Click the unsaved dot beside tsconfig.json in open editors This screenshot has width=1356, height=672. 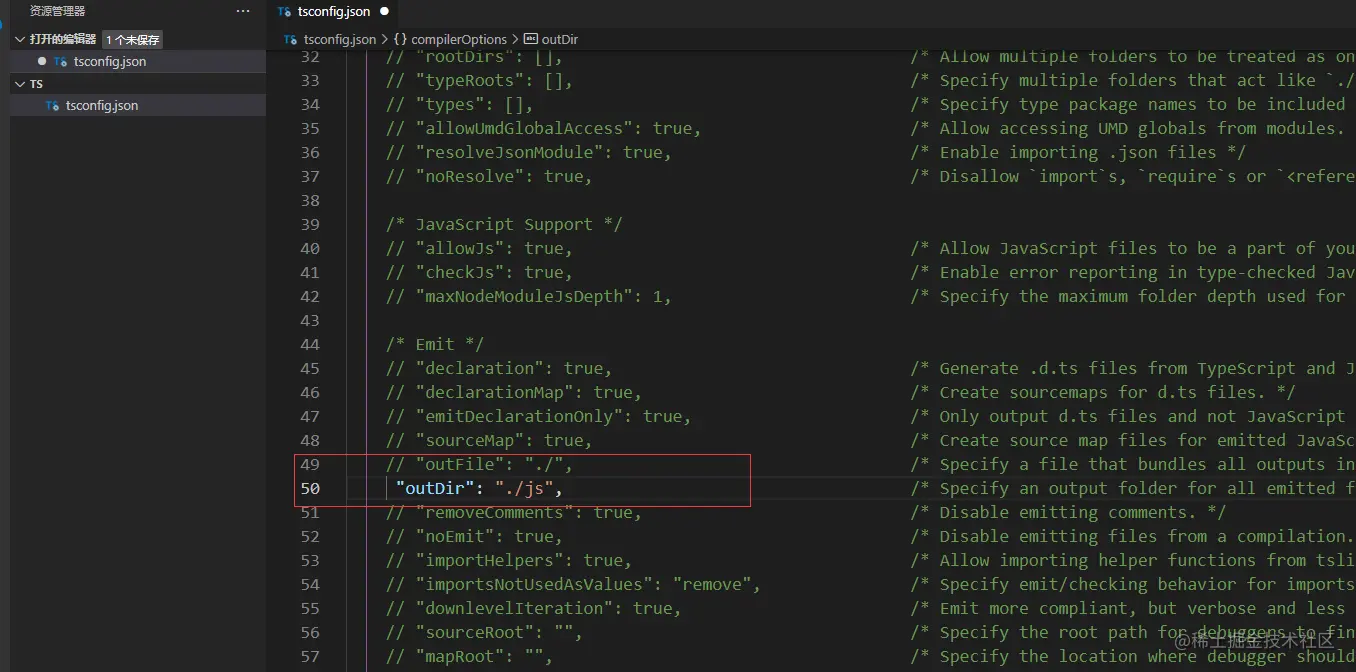[42, 61]
